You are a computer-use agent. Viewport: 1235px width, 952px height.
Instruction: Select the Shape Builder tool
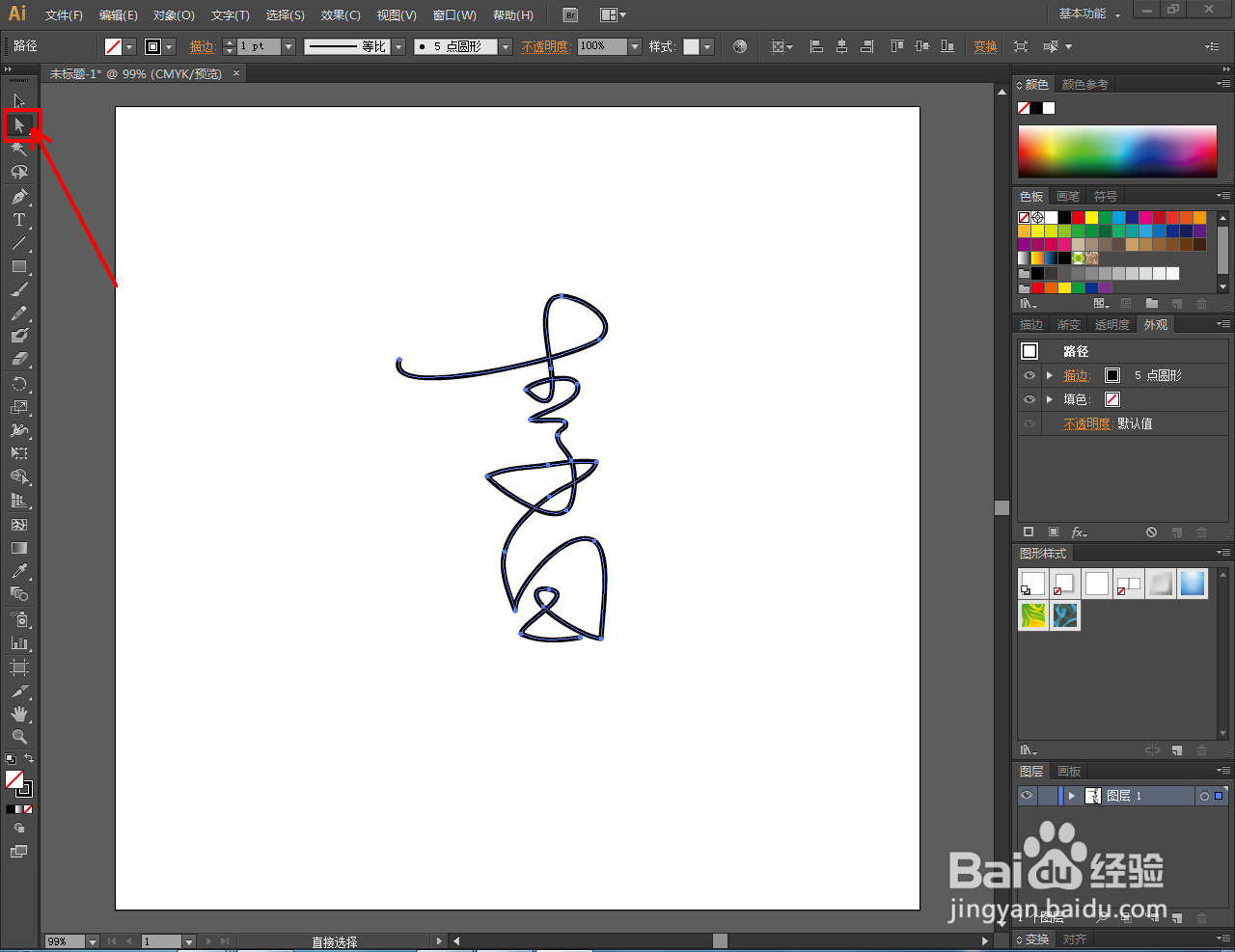tap(19, 476)
